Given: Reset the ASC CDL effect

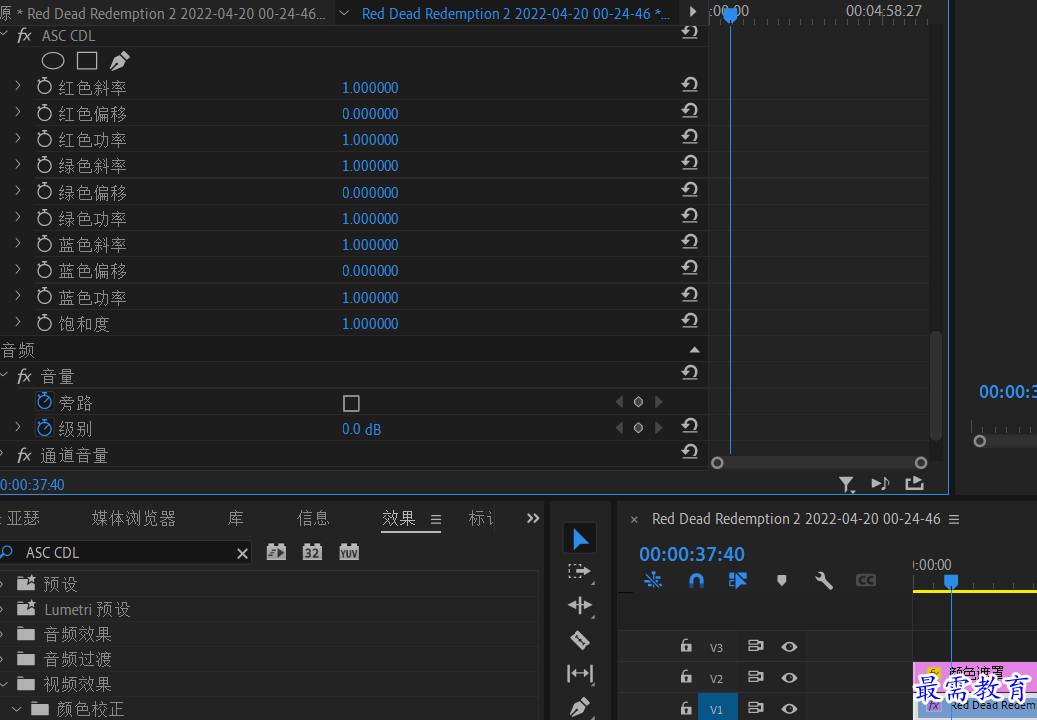Looking at the screenshot, I should [690, 32].
